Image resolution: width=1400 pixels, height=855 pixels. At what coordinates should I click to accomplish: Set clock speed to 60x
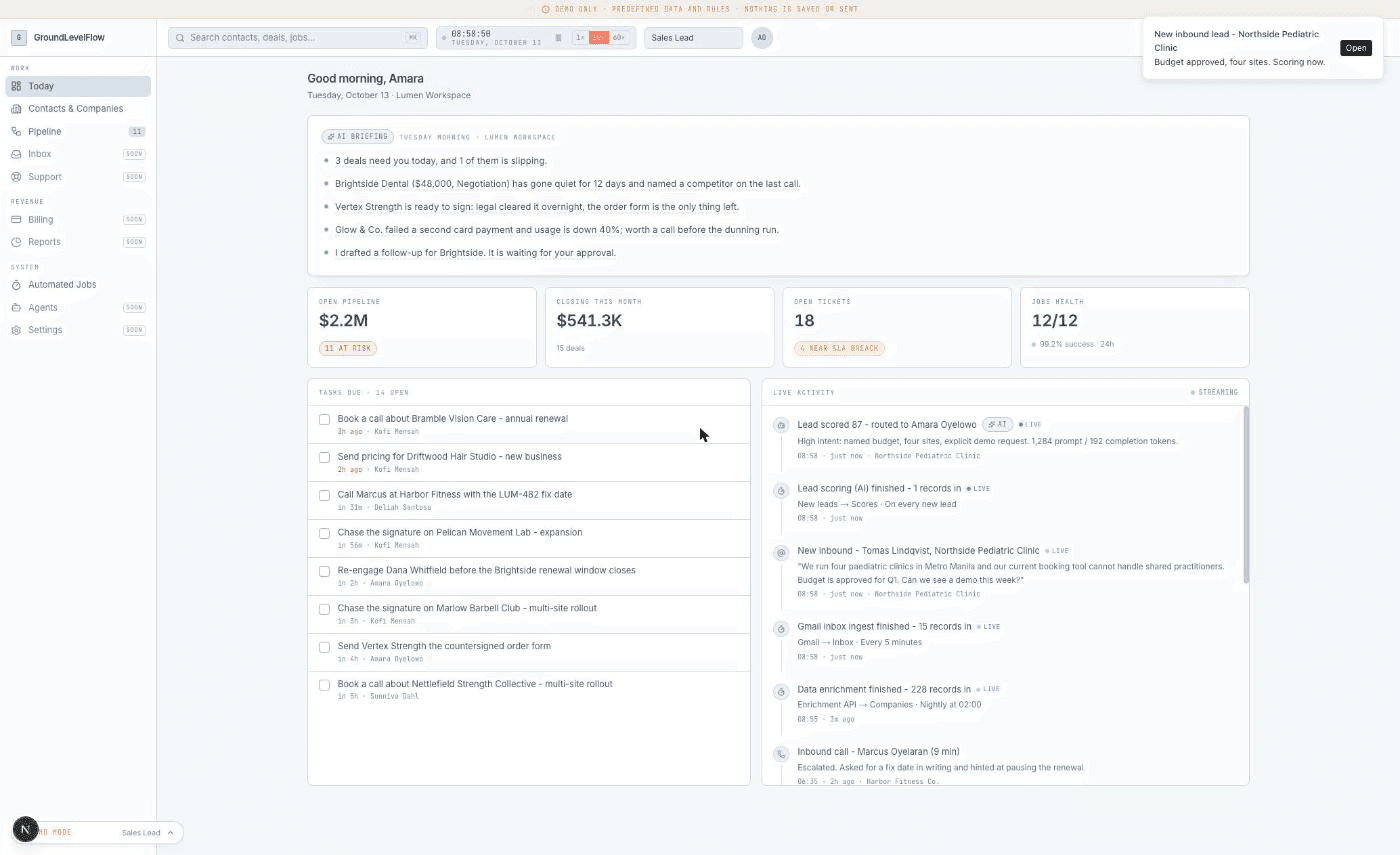pos(619,38)
